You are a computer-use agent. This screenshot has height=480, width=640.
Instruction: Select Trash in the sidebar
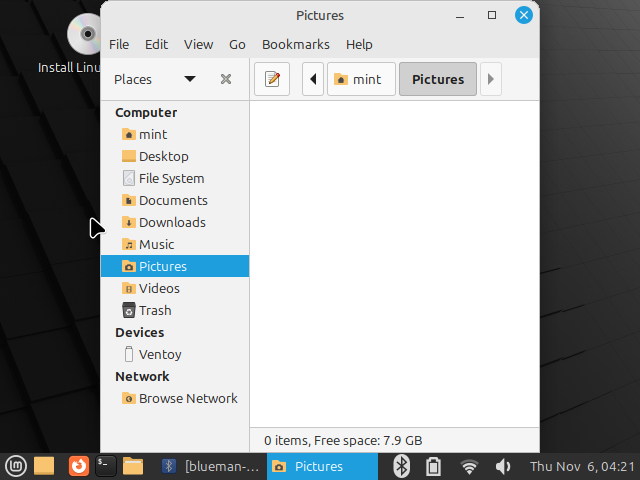pyautogui.click(x=155, y=310)
